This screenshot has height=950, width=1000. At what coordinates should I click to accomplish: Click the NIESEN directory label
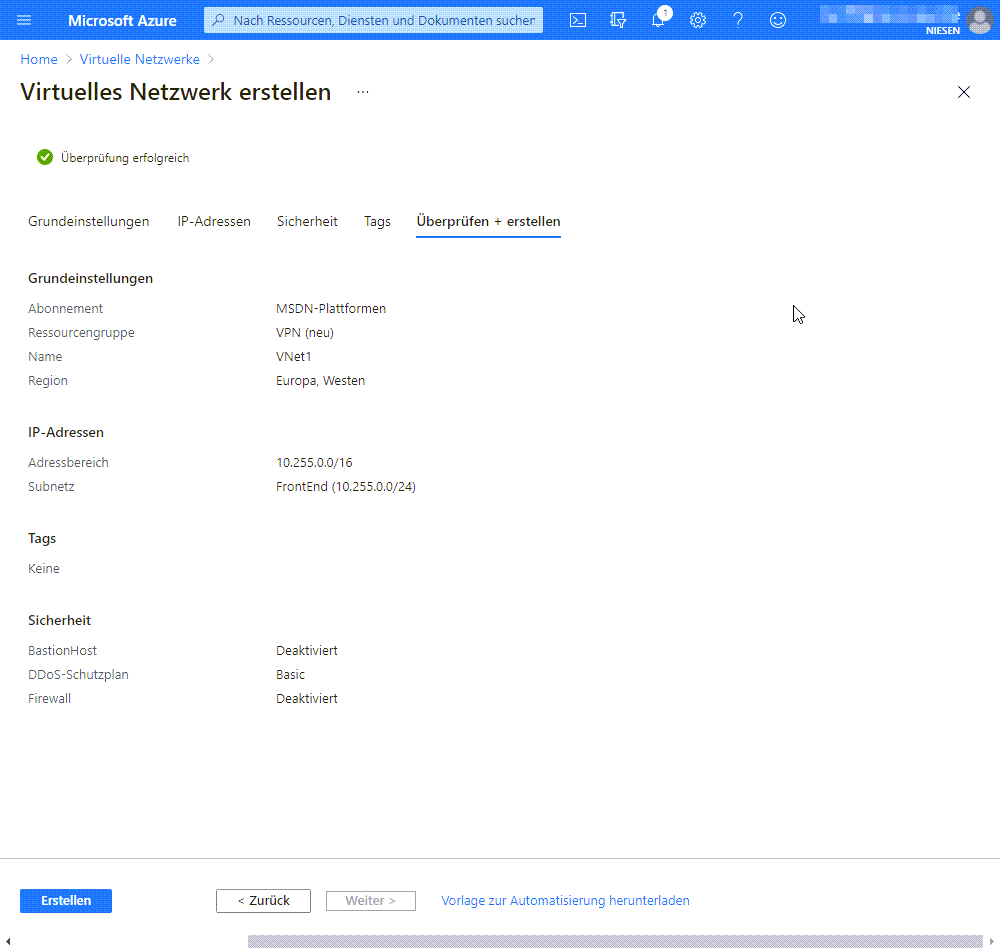(x=943, y=31)
